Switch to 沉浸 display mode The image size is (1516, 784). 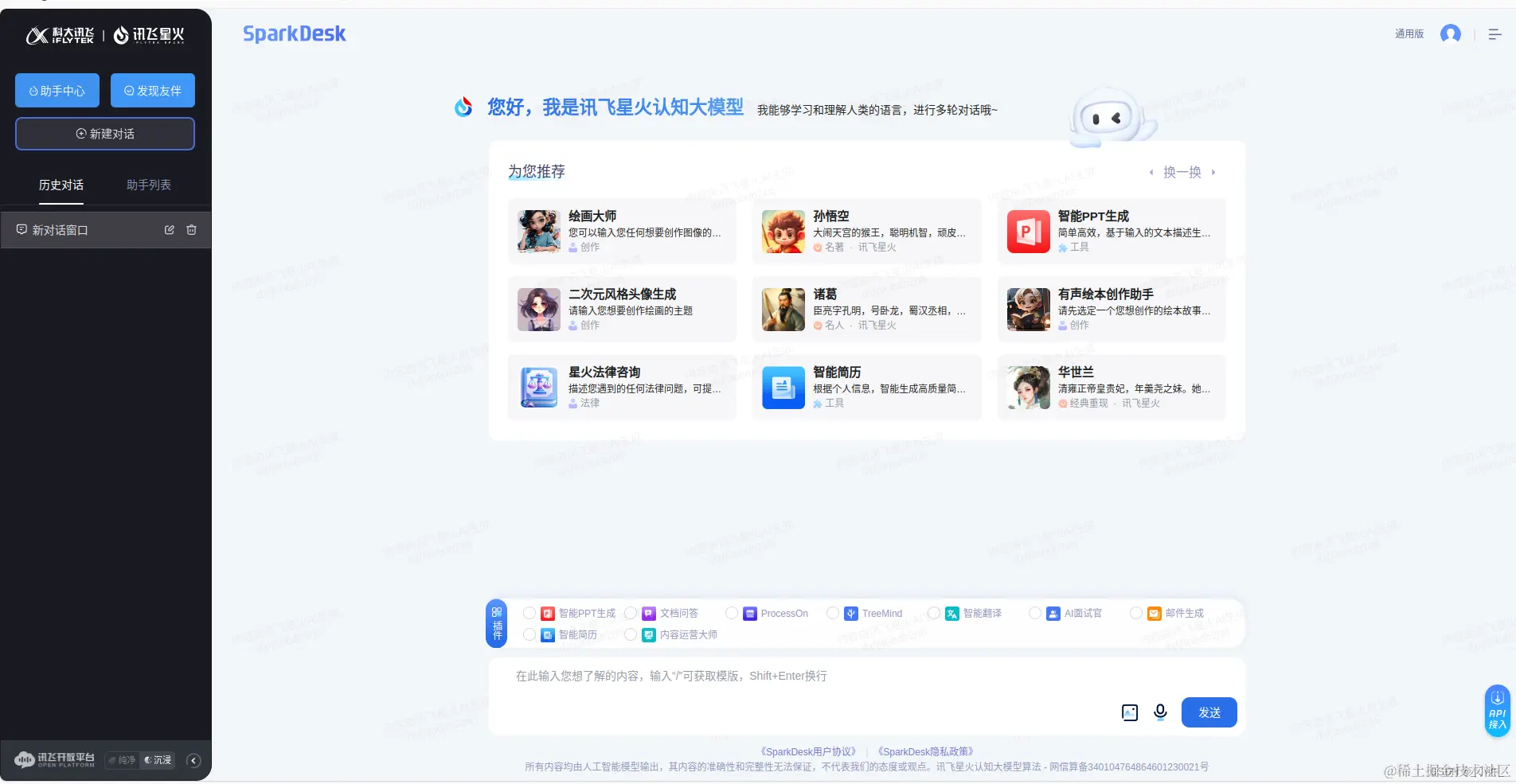point(158,760)
